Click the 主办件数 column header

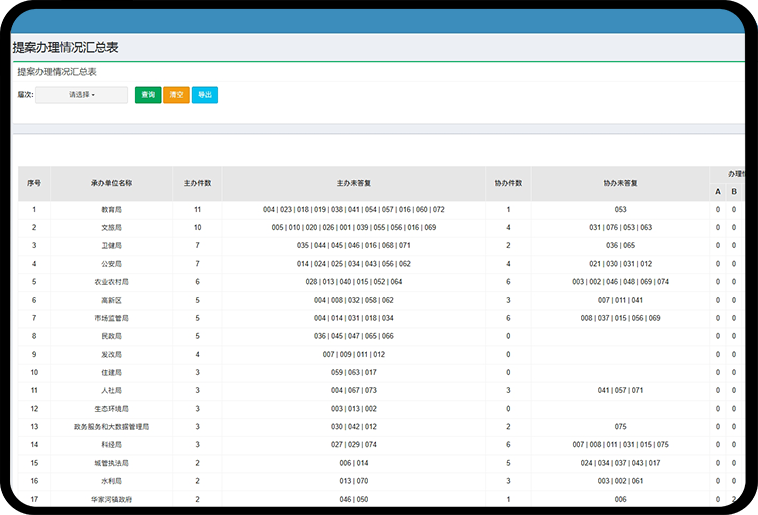coord(197,183)
